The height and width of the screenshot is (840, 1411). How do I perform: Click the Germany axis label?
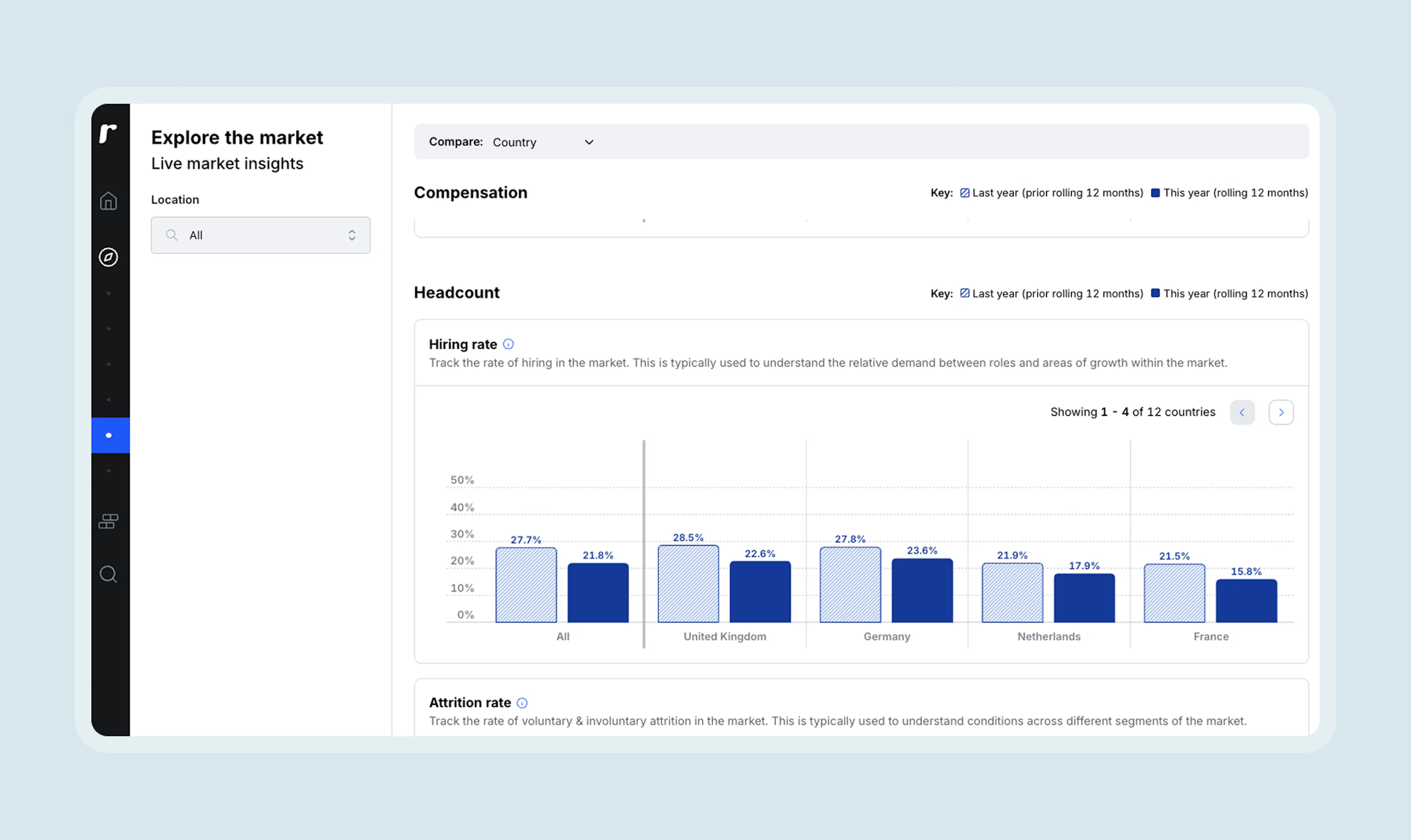point(887,637)
